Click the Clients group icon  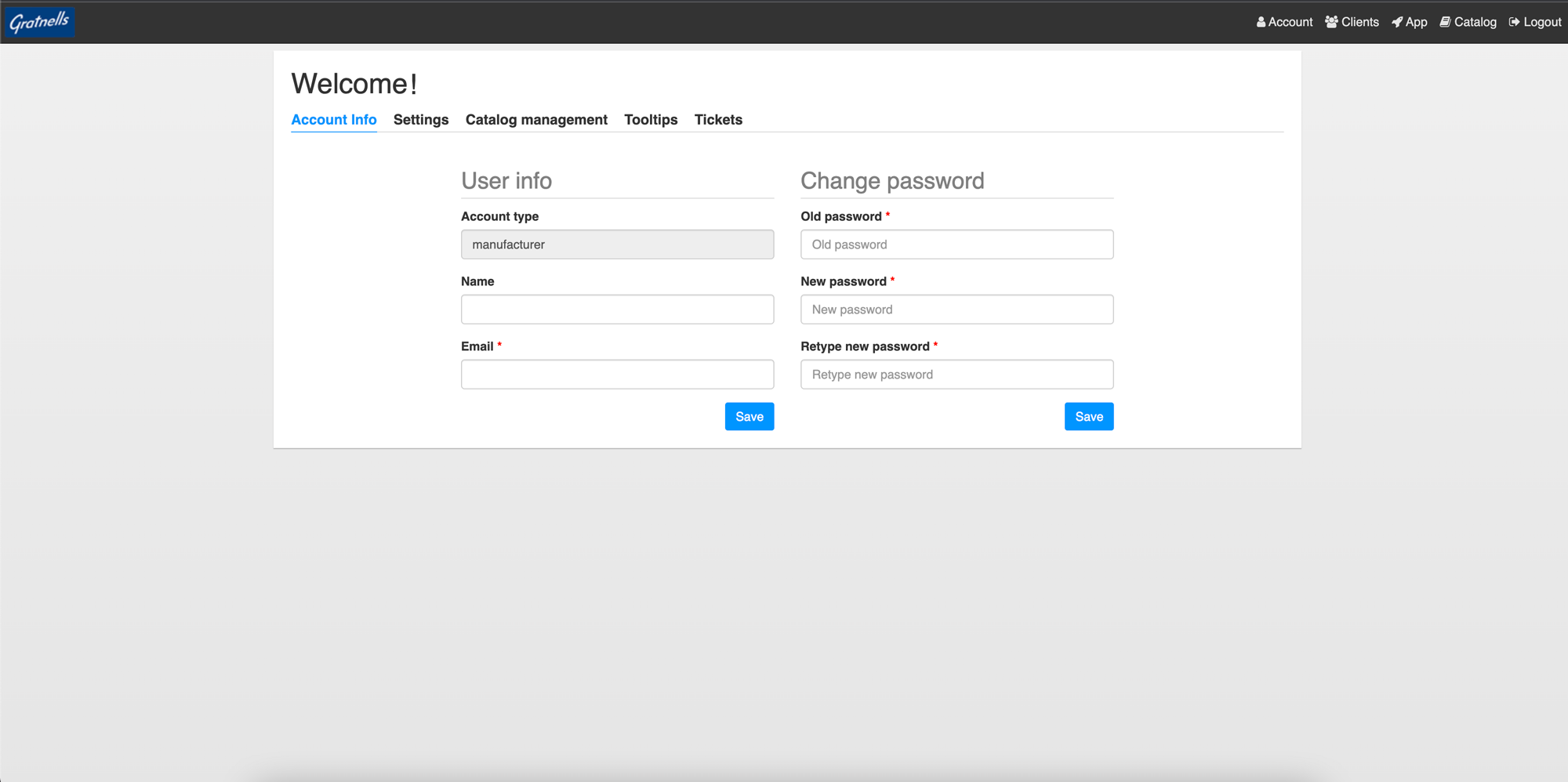1331,22
